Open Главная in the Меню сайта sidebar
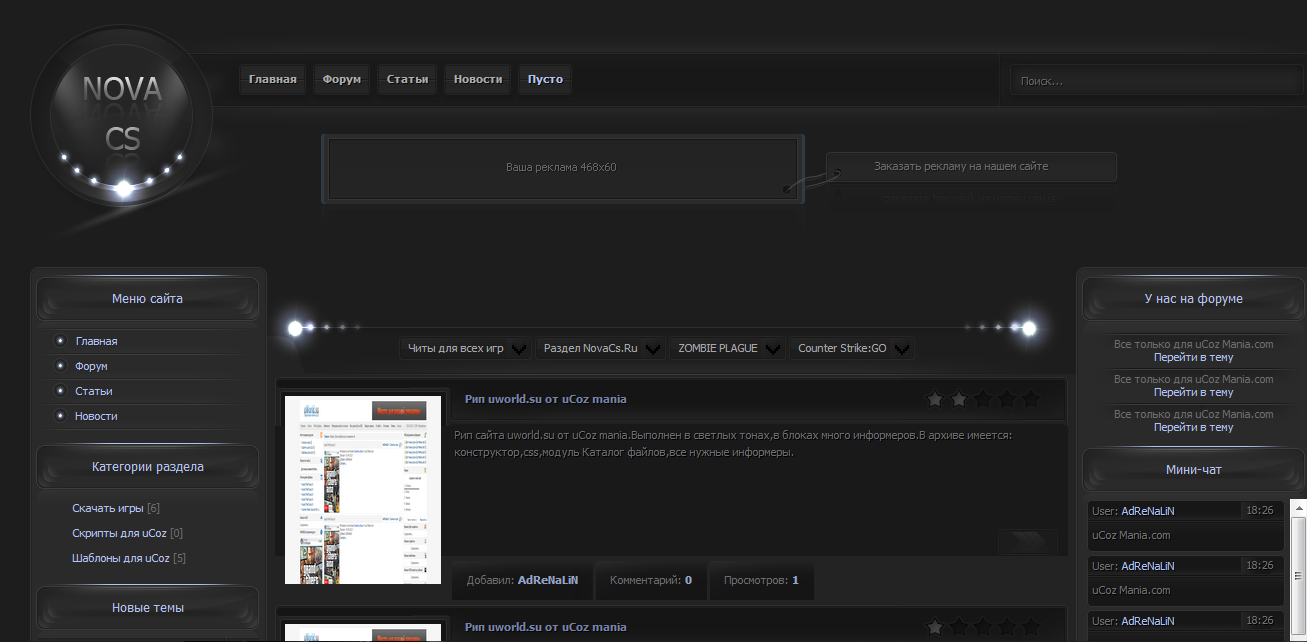 point(96,341)
